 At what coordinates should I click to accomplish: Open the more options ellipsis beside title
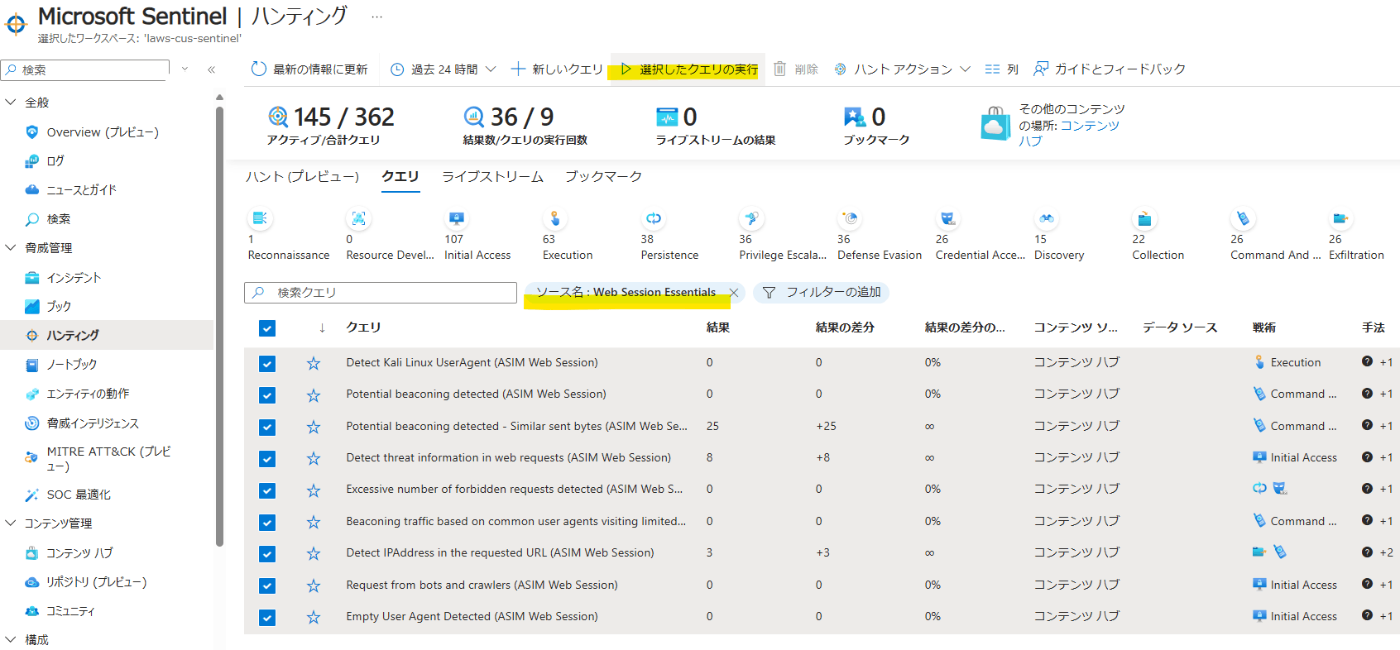click(376, 17)
